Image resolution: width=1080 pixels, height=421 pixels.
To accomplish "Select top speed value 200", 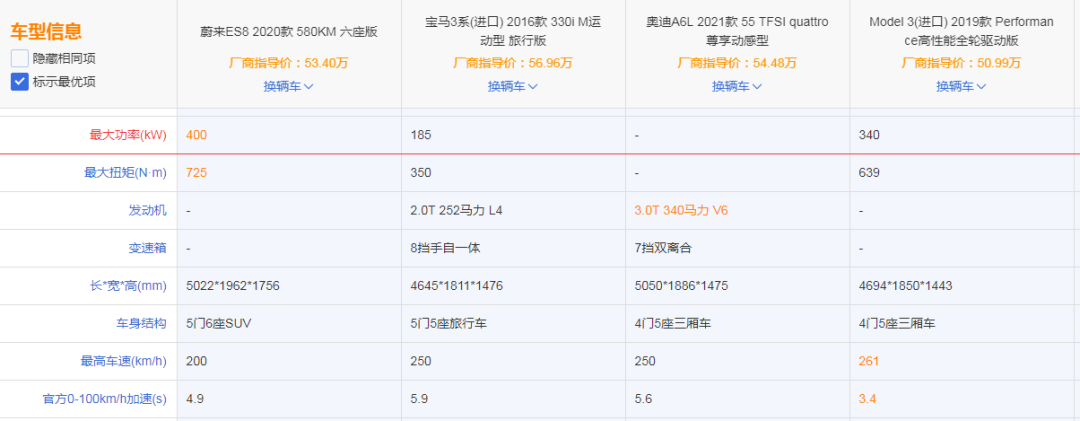I will click(196, 361).
